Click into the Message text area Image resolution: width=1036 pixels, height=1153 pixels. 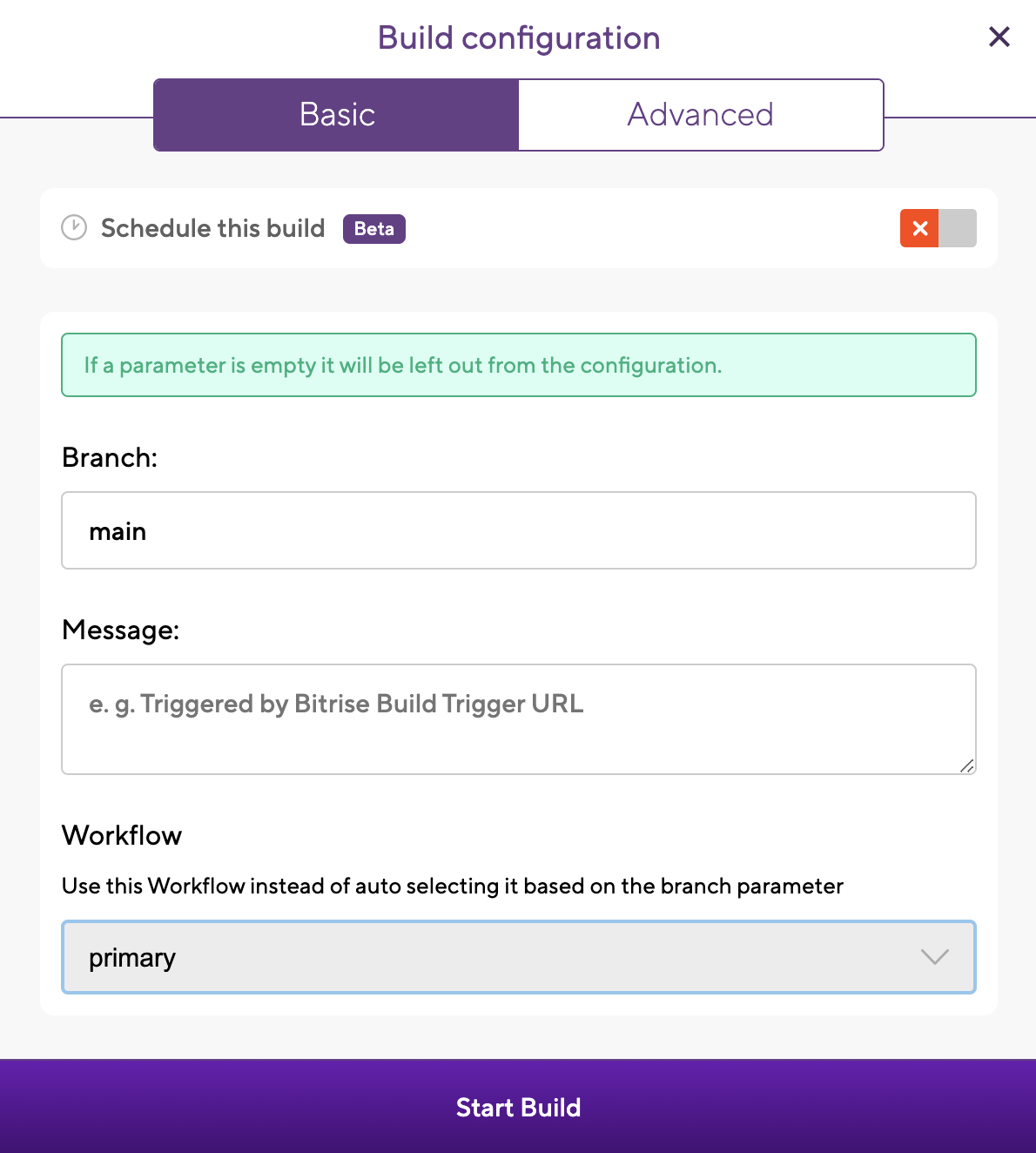(x=518, y=718)
